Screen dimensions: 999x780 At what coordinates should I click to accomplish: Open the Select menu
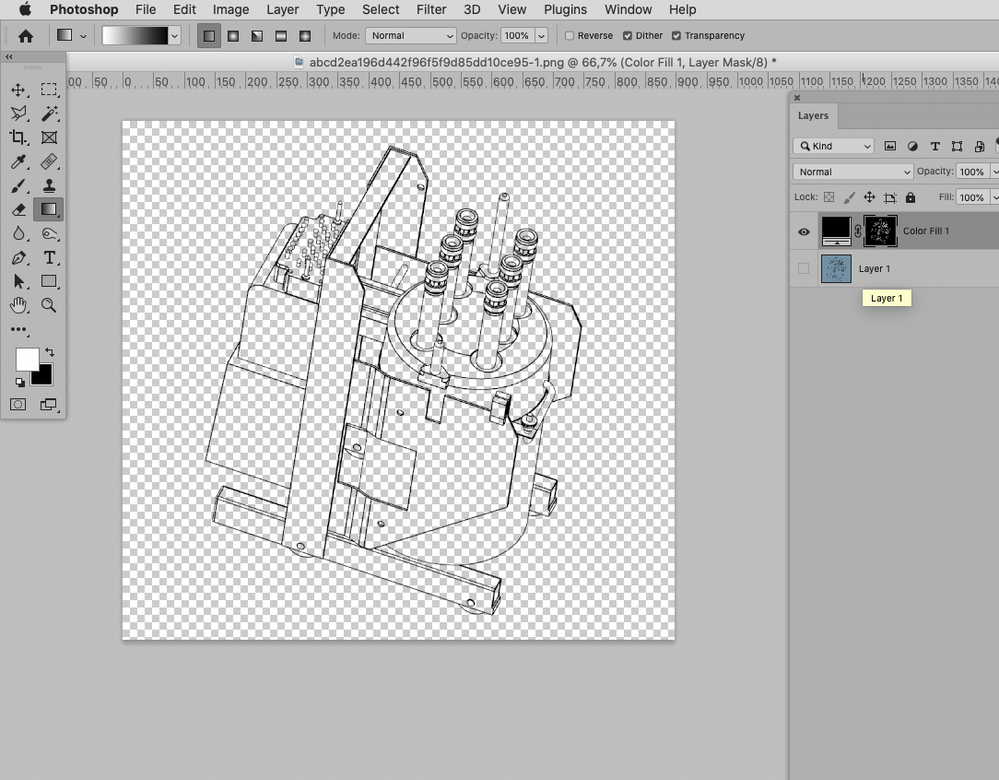click(380, 10)
